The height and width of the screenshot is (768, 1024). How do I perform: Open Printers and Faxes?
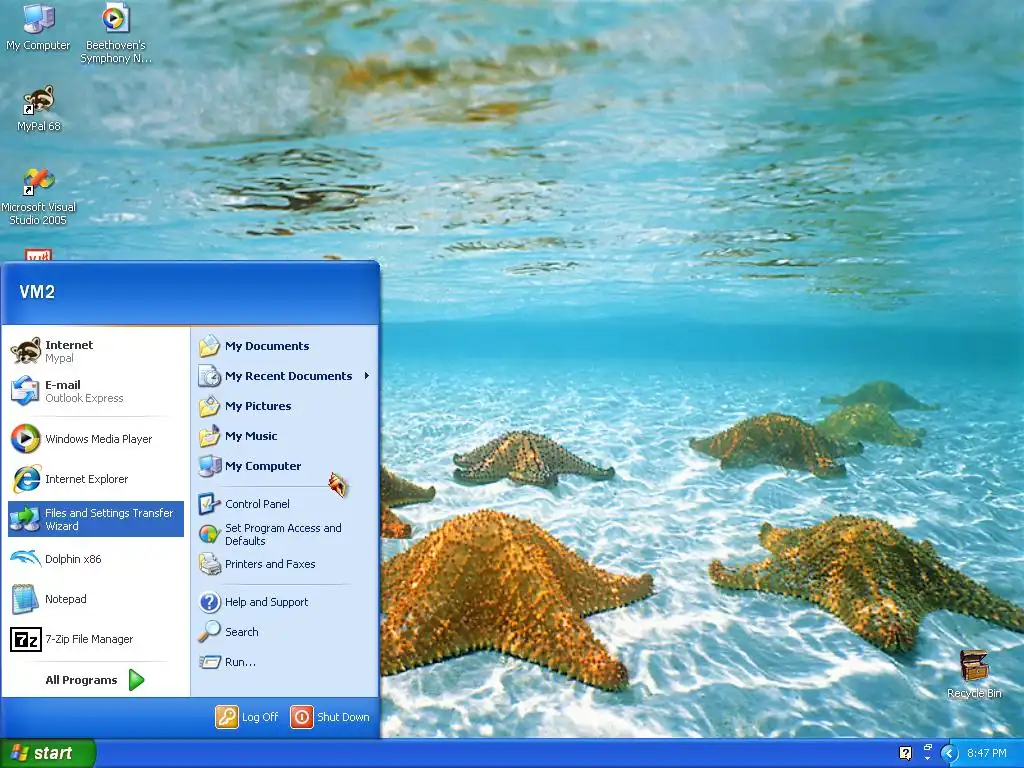(284, 564)
